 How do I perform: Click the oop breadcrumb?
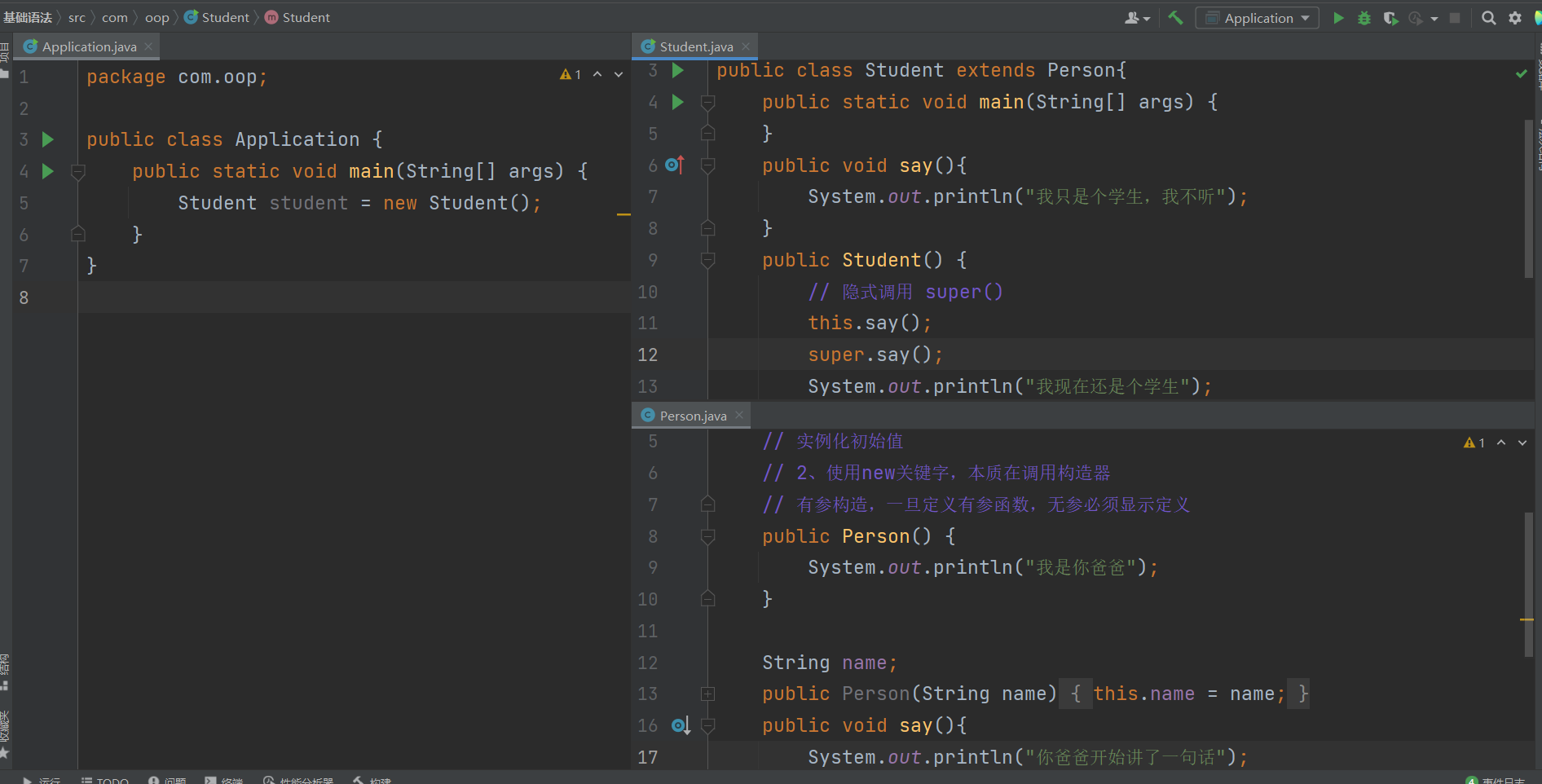tap(157, 17)
